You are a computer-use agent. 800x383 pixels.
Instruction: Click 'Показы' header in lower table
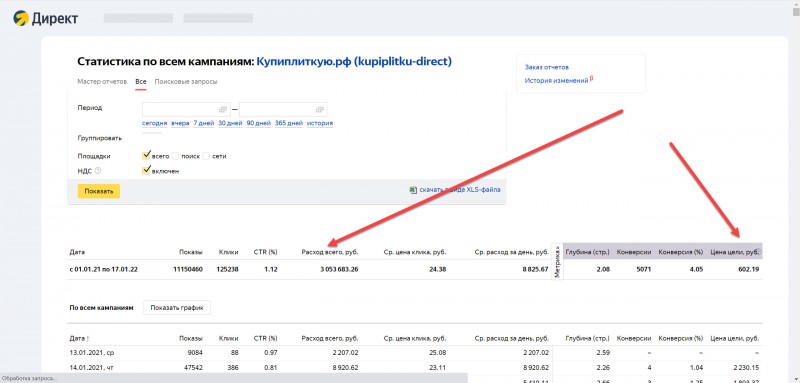coord(191,338)
